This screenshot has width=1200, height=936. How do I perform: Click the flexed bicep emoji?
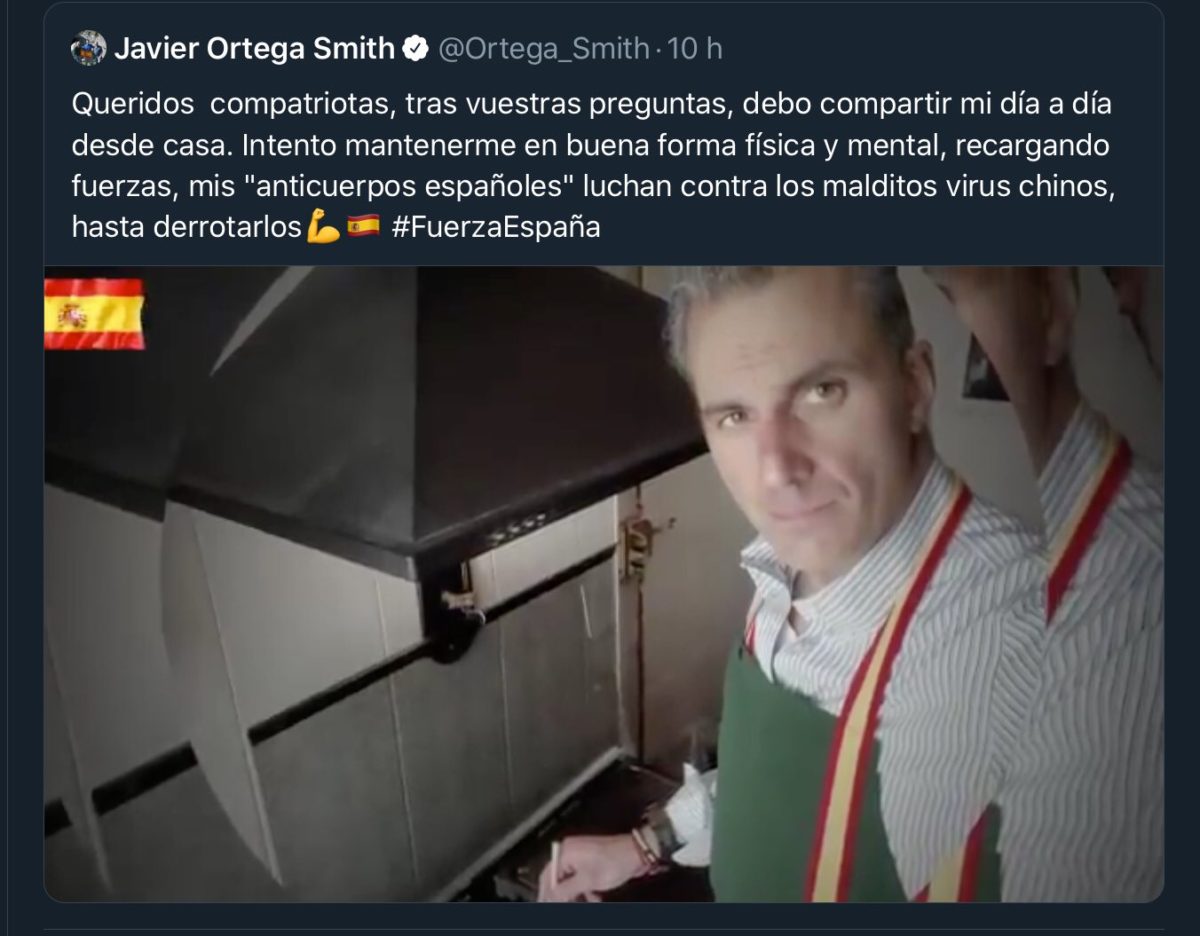point(323,227)
